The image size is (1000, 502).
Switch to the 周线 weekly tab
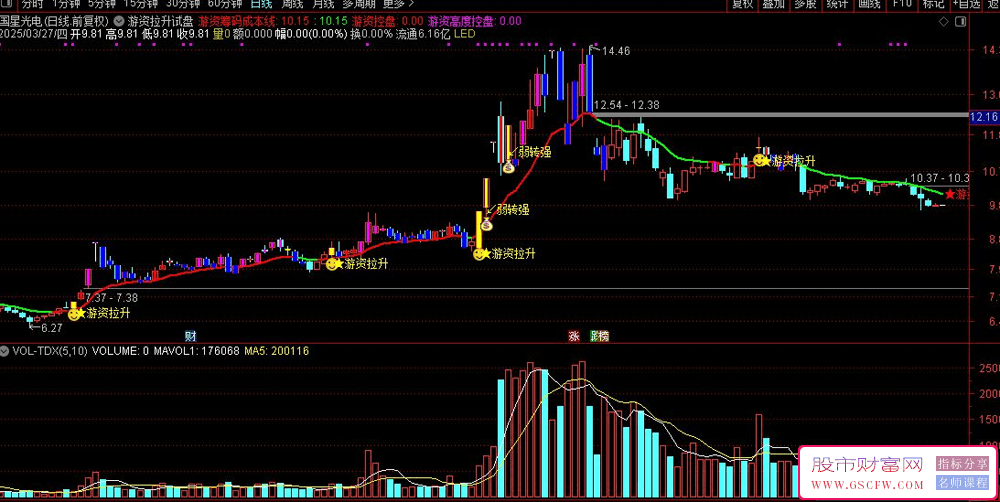point(293,4)
